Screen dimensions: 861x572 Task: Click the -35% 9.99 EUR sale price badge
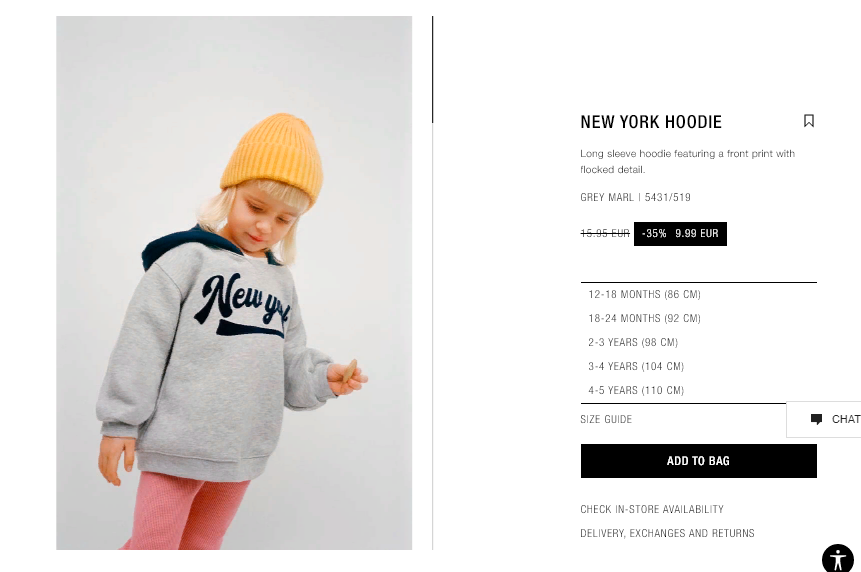[x=680, y=234]
